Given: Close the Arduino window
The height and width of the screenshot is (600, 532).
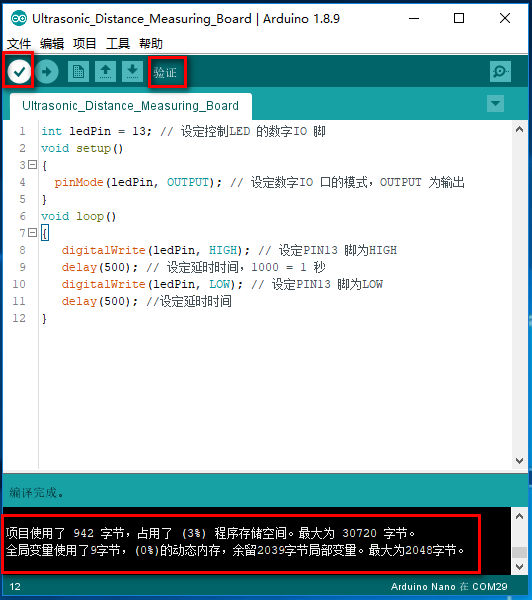Looking at the screenshot, I should [x=505, y=18].
